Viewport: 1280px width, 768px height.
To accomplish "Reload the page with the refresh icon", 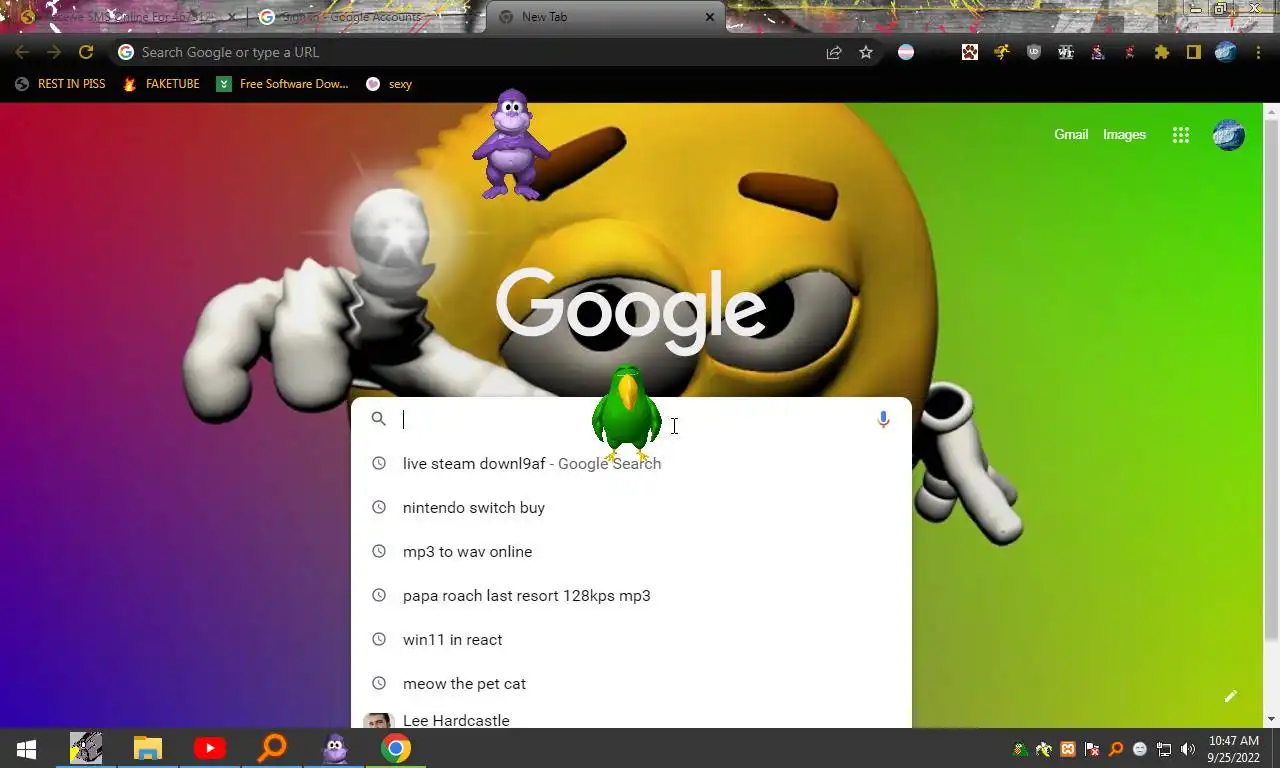I will pyautogui.click(x=86, y=52).
